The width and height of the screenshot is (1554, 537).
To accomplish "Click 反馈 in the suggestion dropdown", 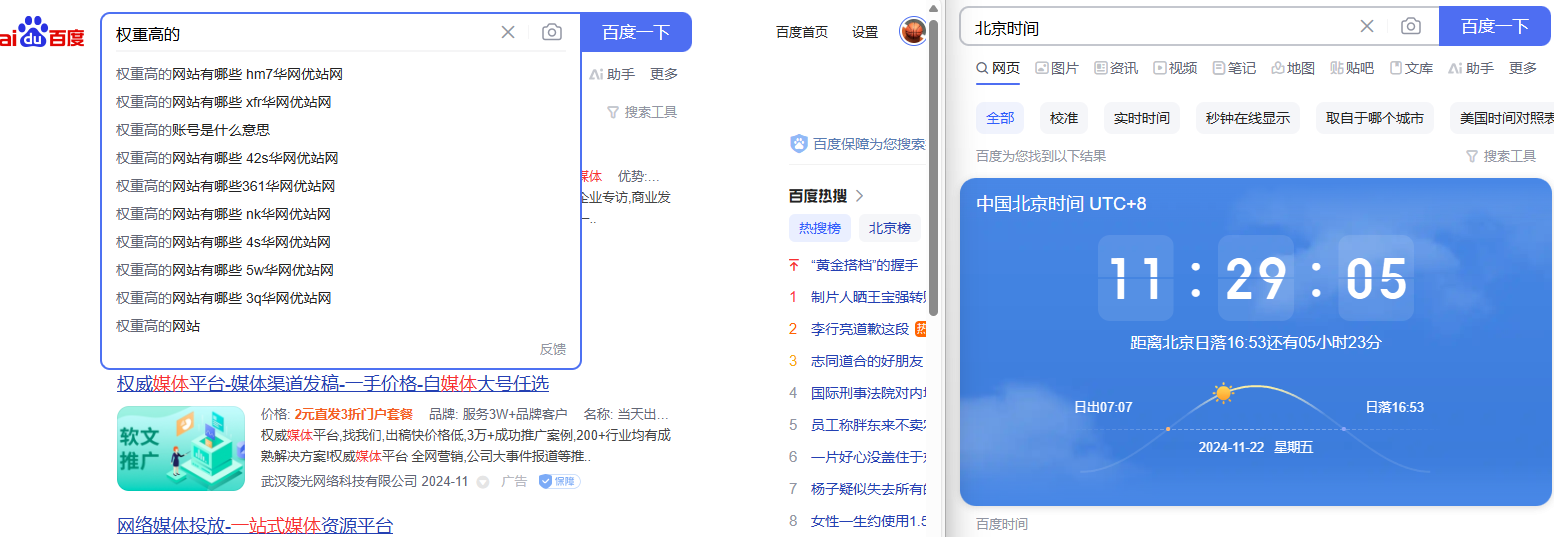I will tap(553, 349).
